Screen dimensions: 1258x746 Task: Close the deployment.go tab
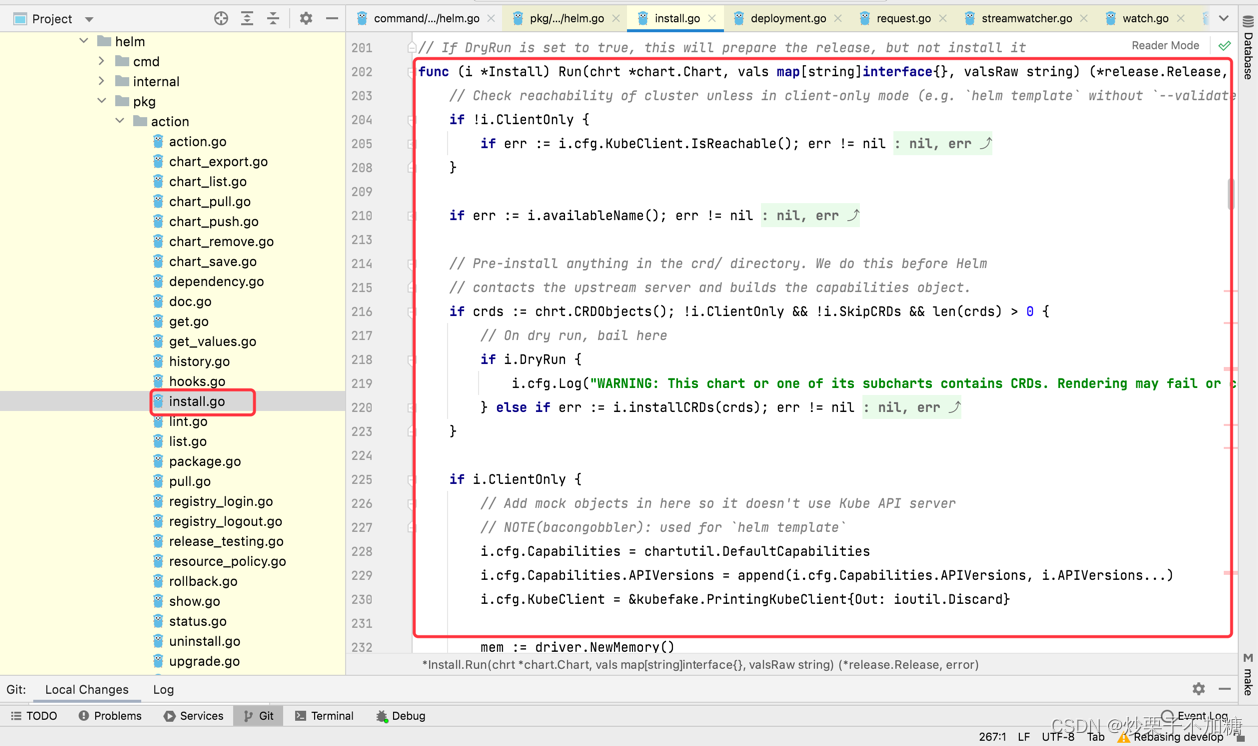point(838,18)
